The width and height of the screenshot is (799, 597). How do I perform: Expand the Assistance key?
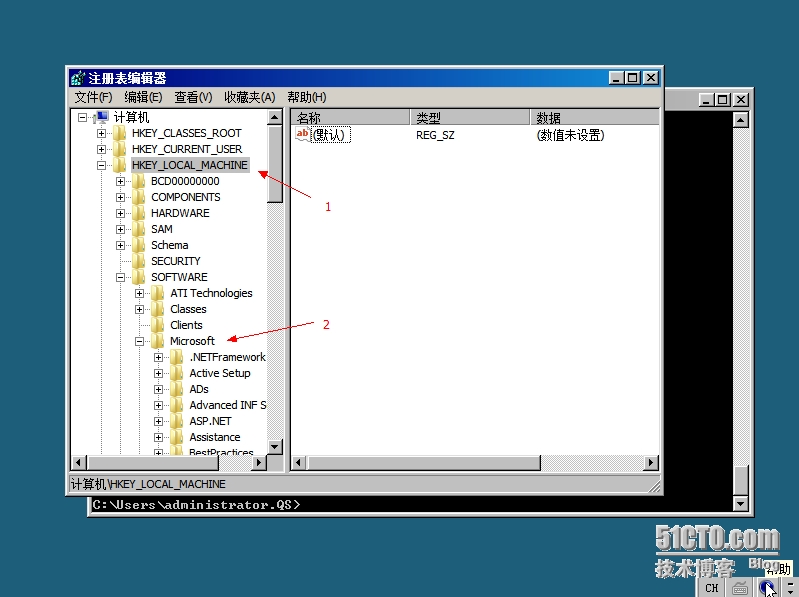(x=158, y=438)
